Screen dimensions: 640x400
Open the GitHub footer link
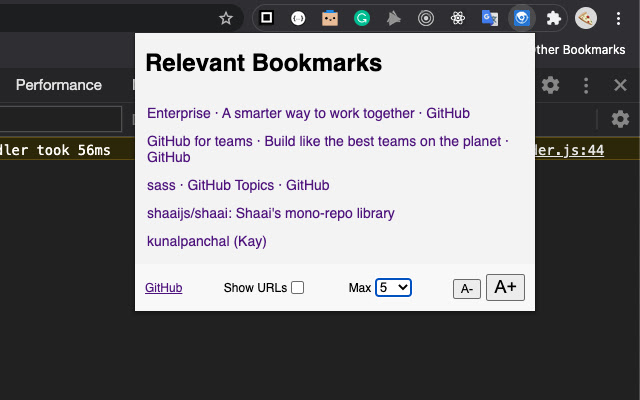click(x=164, y=288)
